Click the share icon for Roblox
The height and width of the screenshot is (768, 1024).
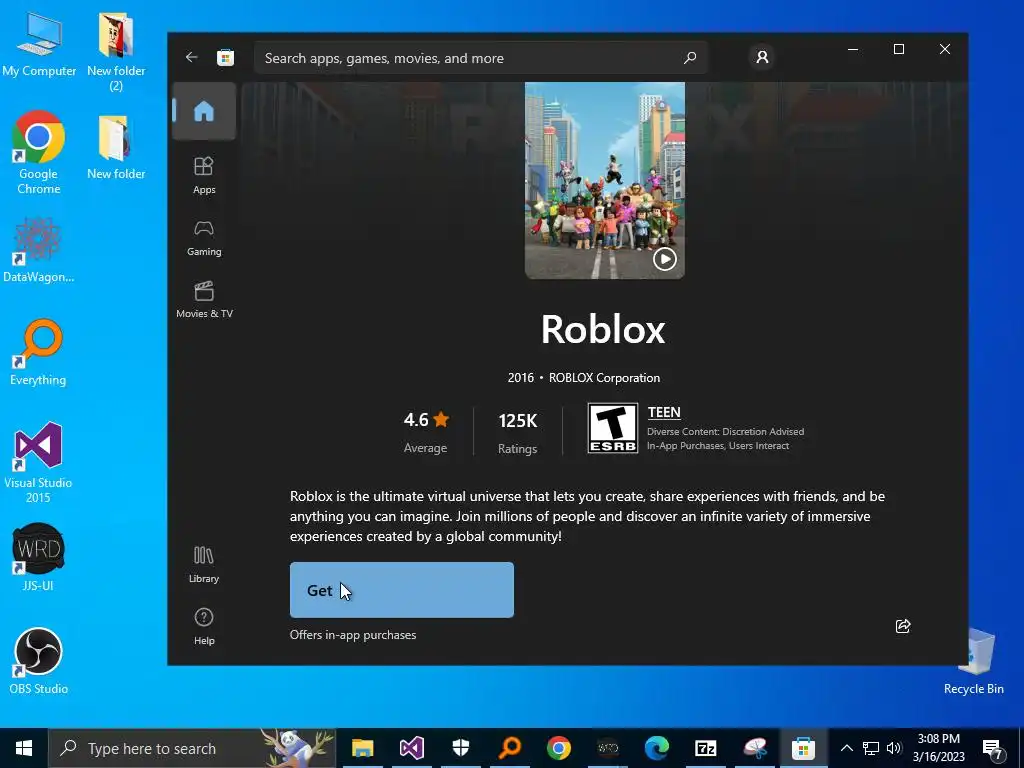pos(903,626)
